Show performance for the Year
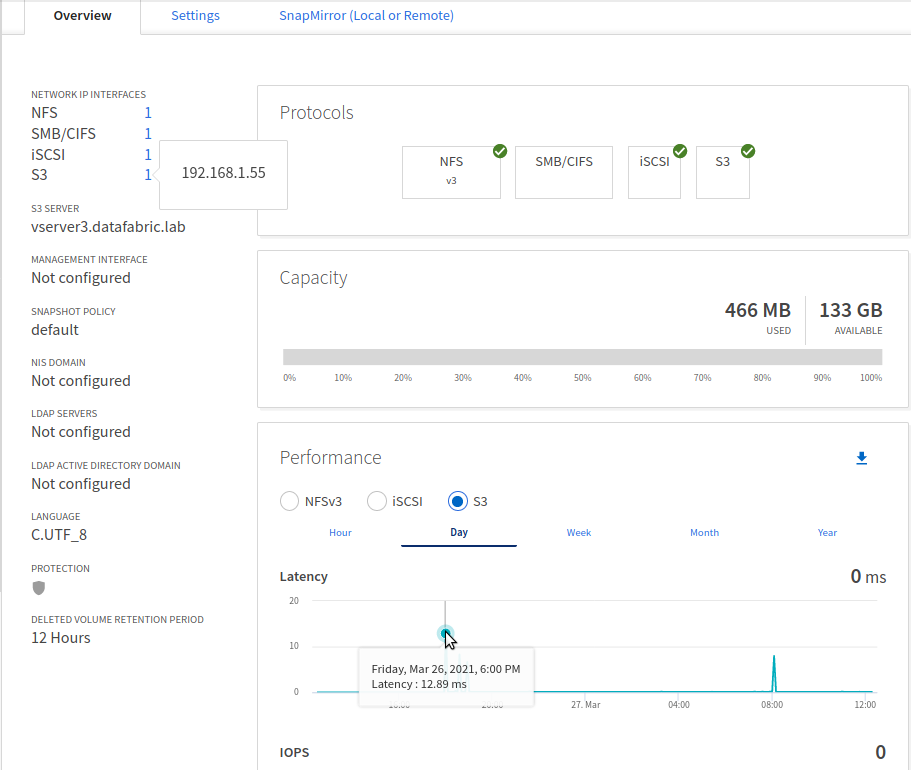 click(x=827, y=532)
